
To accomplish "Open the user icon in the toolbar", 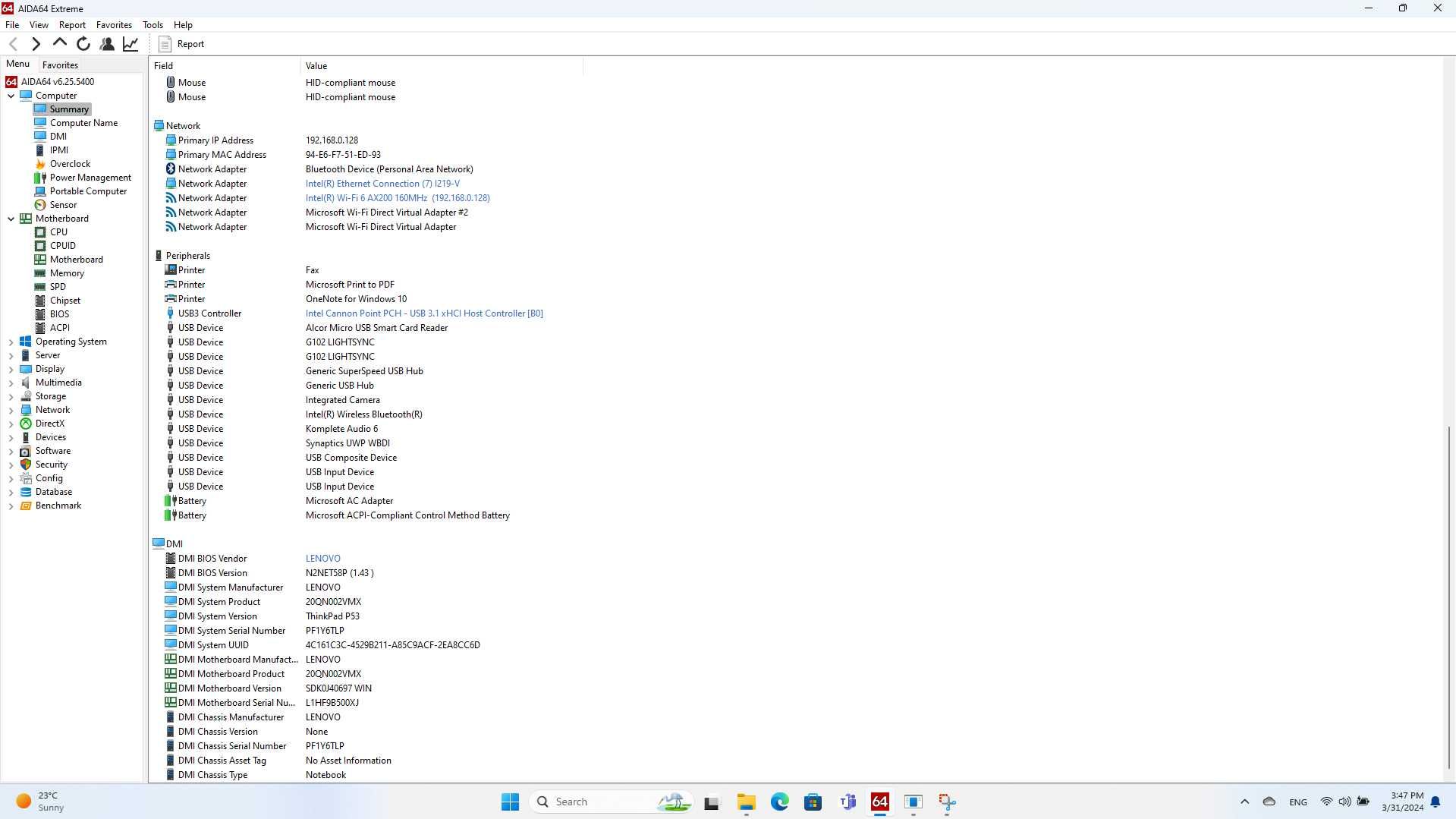I will point(107,44).
